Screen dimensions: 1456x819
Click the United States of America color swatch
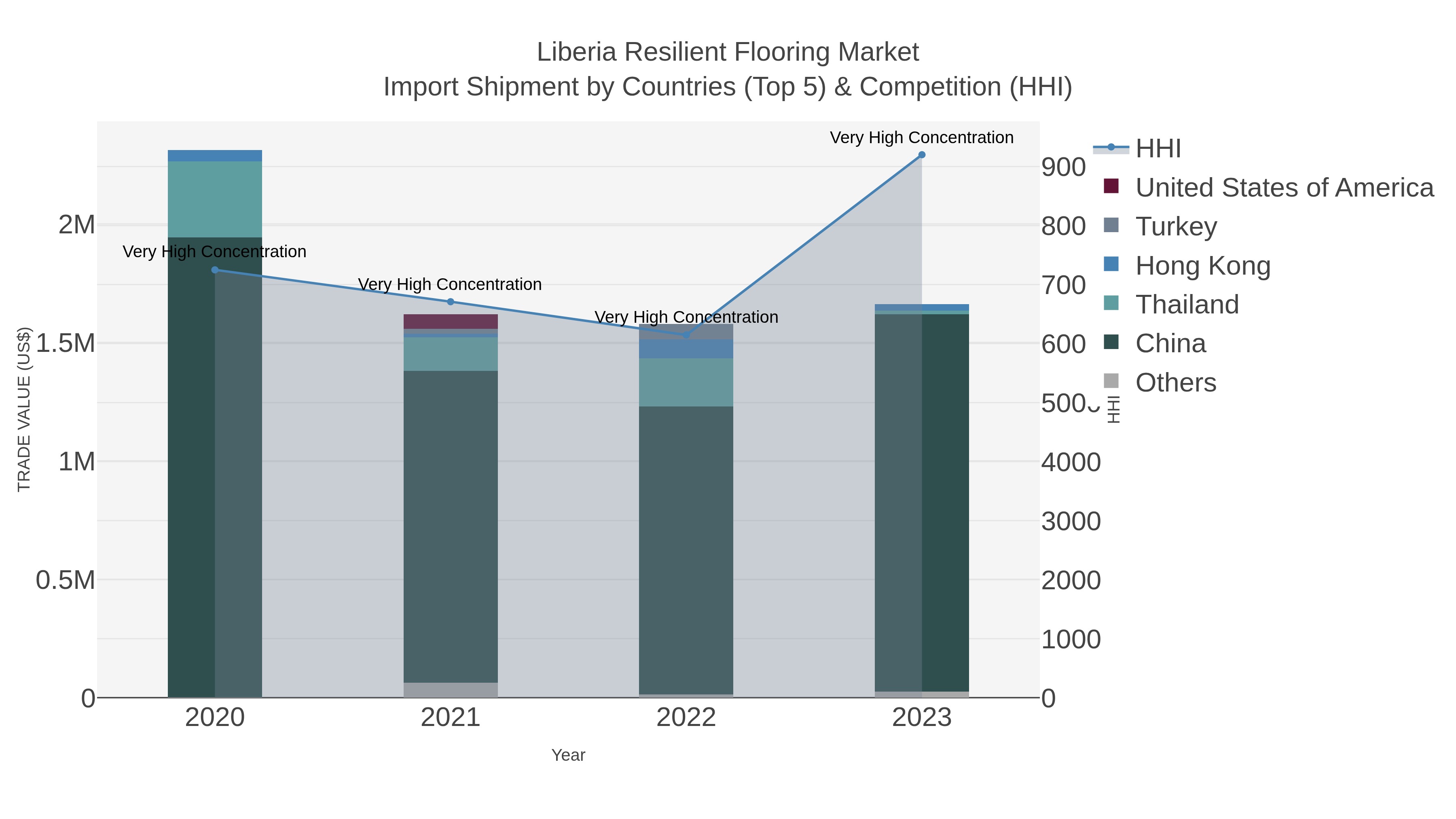1111,186
